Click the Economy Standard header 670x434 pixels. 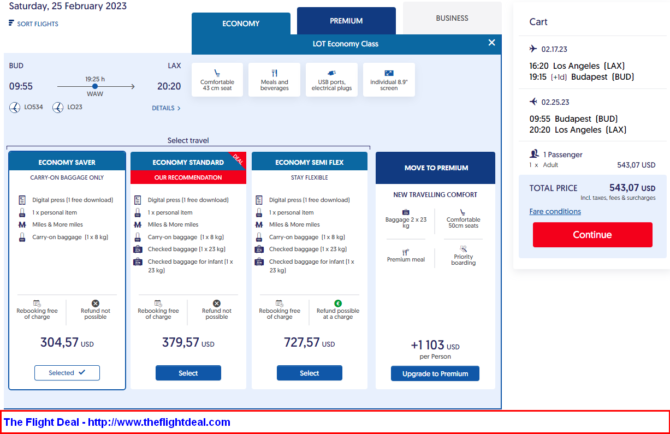pos(188,162)
